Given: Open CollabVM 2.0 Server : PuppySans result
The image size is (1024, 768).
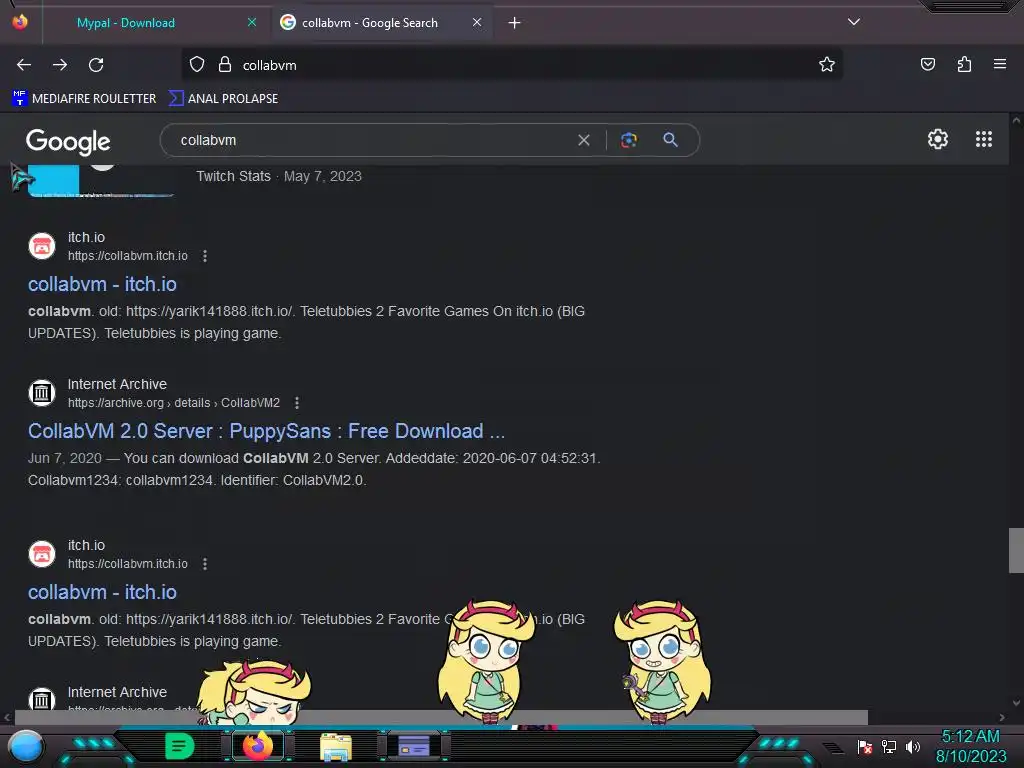Looking at the screenshot, I should click(266, 431).
